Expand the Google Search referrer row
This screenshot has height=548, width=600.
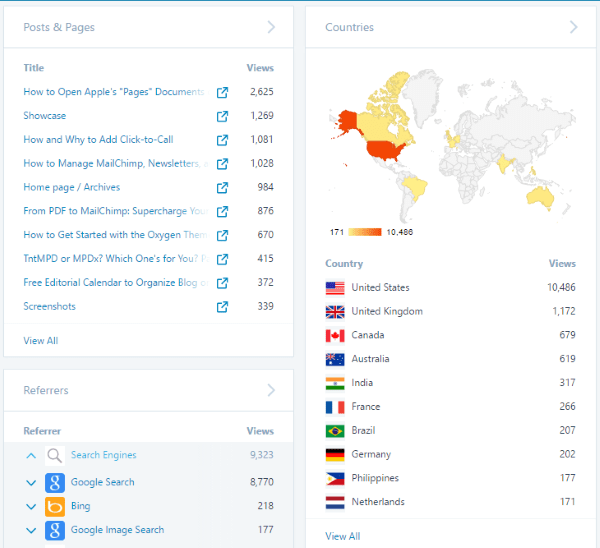pos(31,482)
